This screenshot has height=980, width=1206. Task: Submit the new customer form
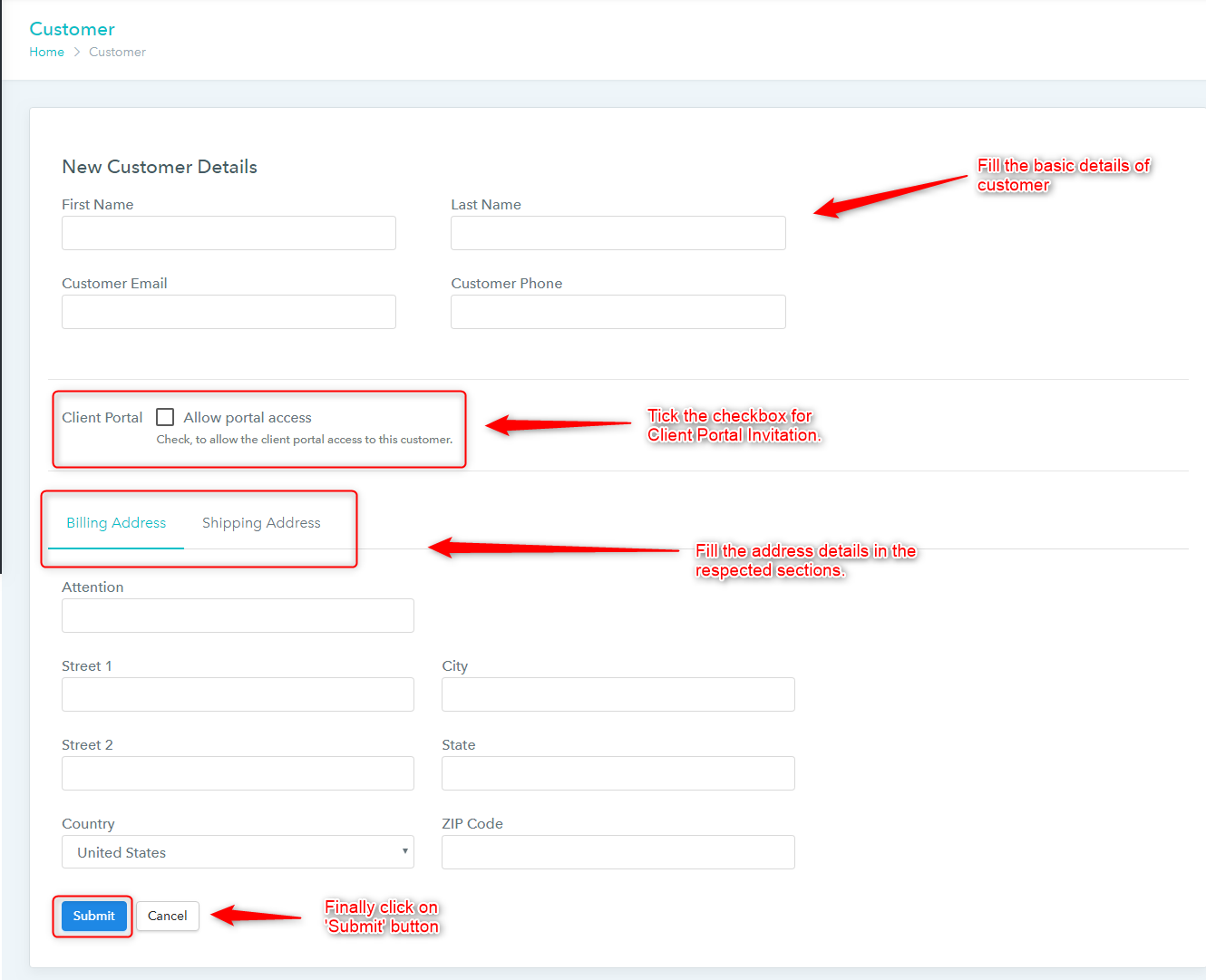[94, 916]
